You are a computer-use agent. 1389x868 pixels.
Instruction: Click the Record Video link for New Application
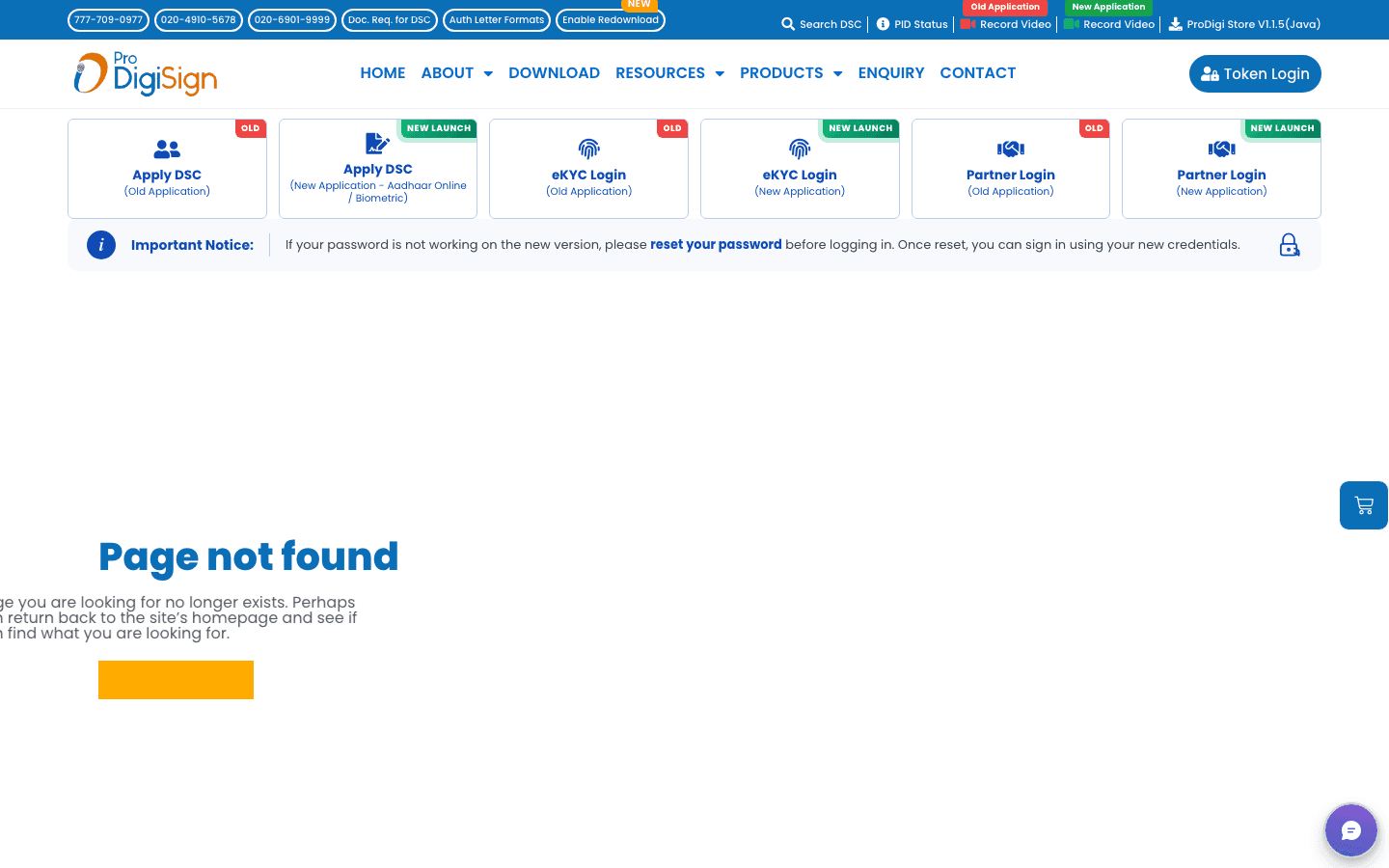coord(1119,24)
